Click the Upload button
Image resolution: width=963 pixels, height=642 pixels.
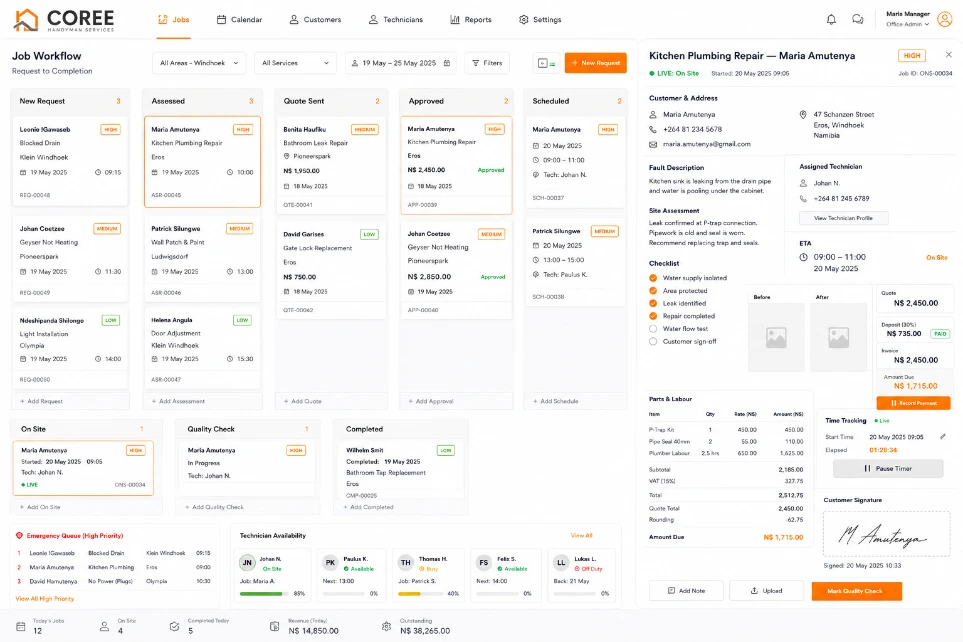click(766, 591)
